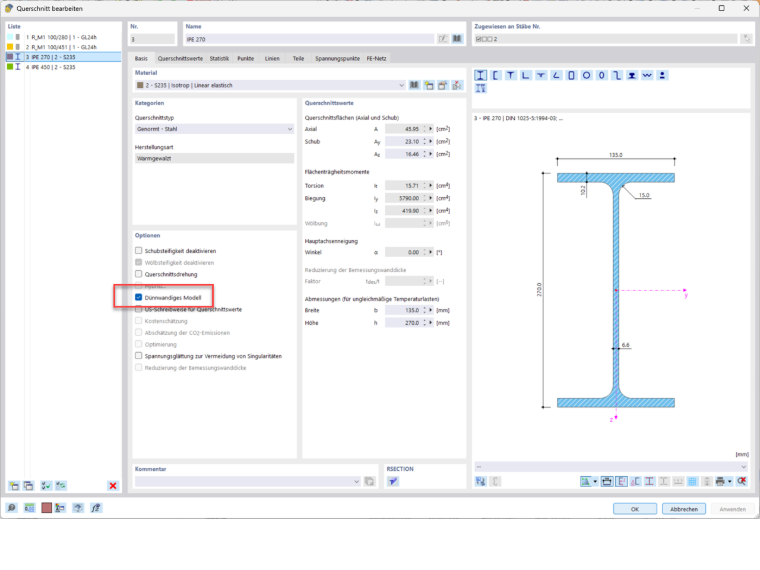Screen dimensions: 760x570
Task: Click the edit name icon next to IPE 270
Action: click(x=443, y=39)
